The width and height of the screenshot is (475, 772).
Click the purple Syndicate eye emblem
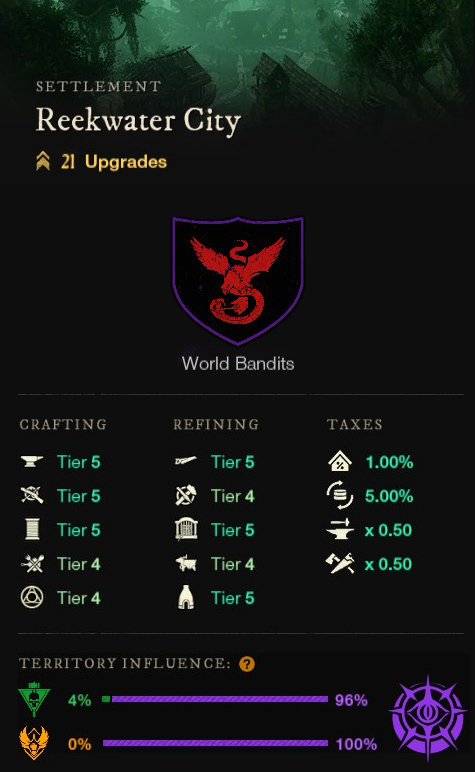[428, 718]
